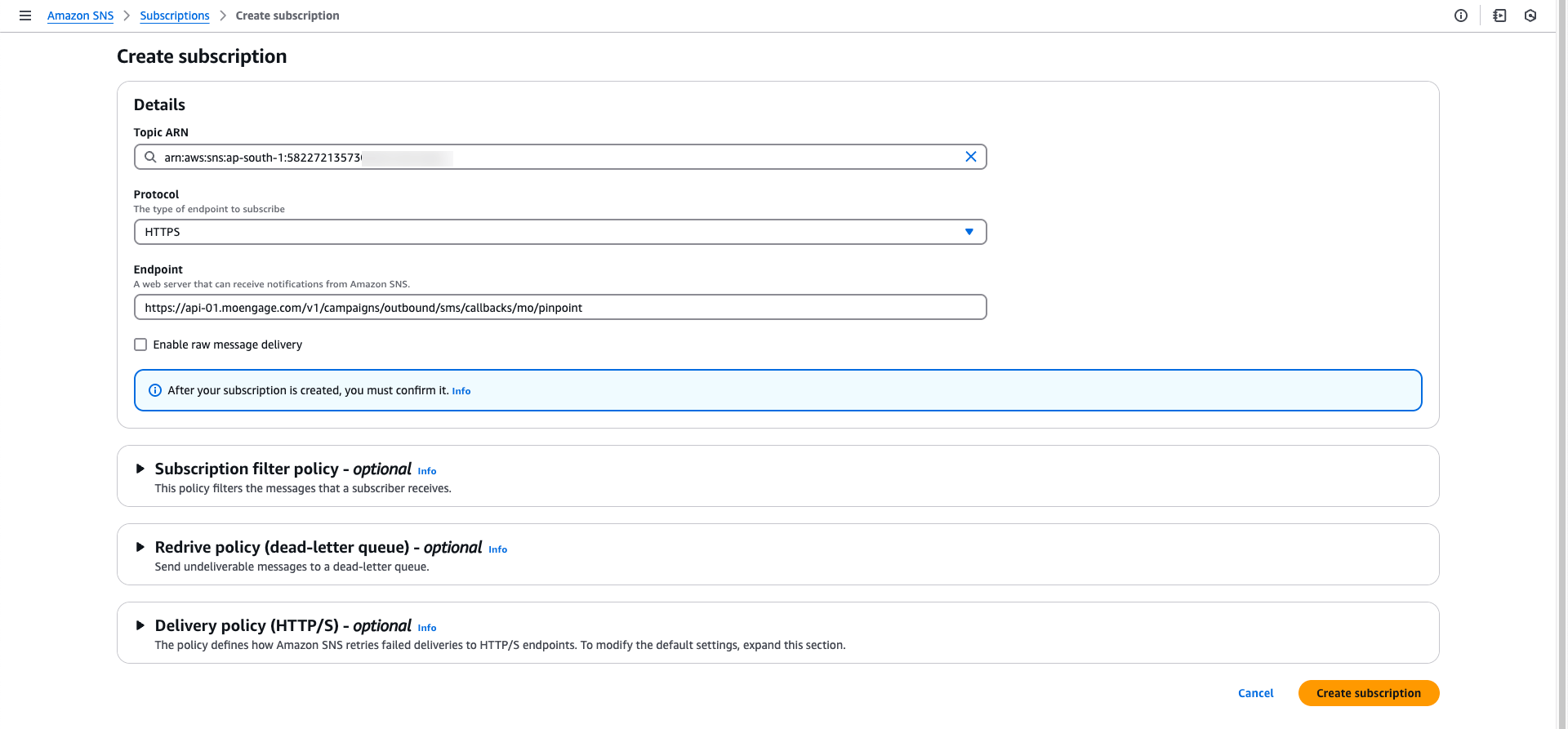Open the Protocol HTTPS dropdown

(560, 232)
